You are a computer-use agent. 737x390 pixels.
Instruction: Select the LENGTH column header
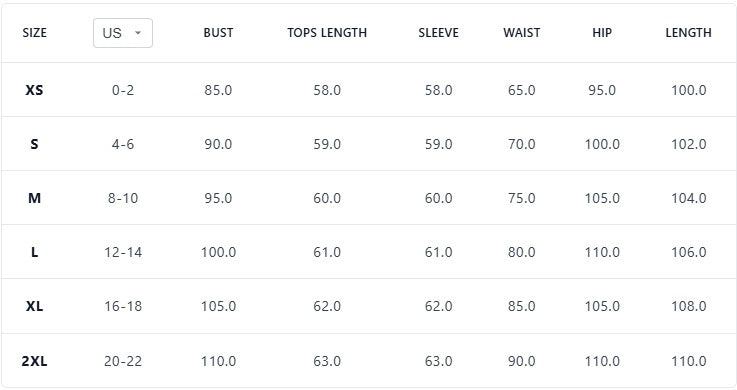coord(689,33)
